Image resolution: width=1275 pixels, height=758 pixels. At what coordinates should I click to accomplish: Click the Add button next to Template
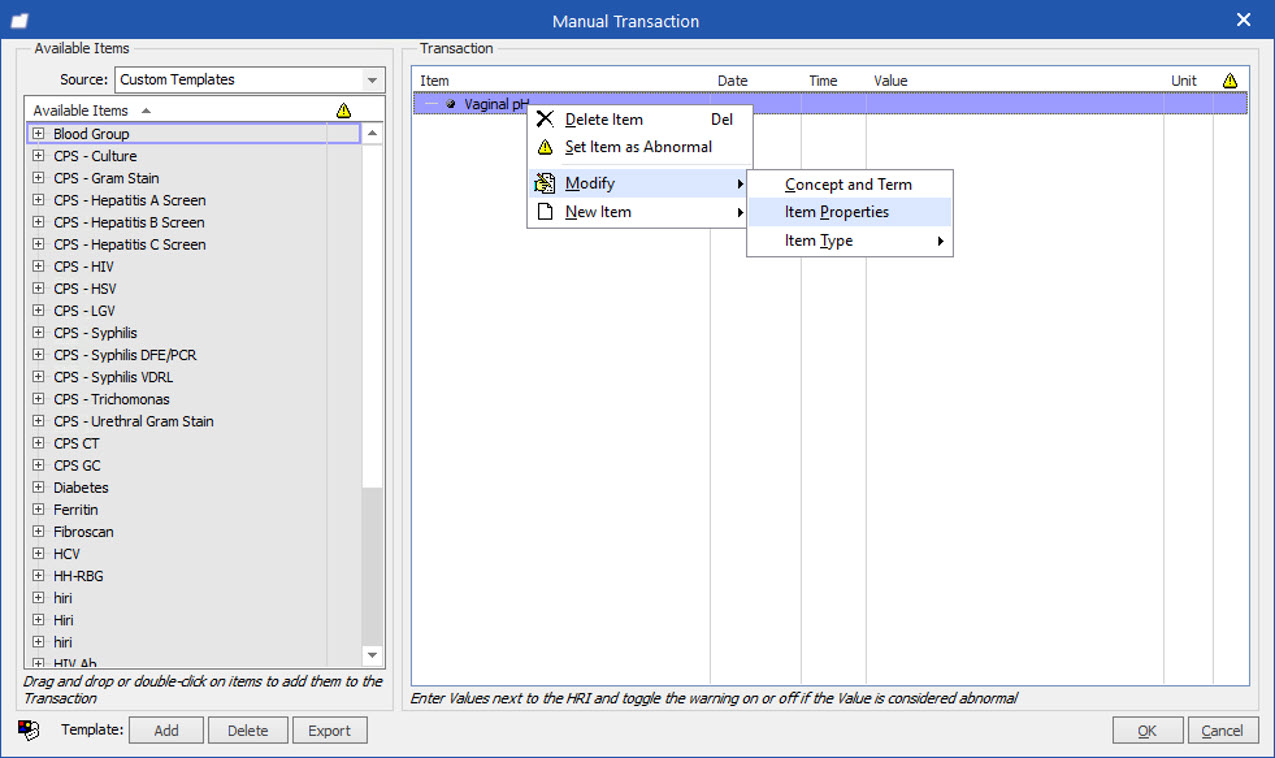(x=166, y=730)
